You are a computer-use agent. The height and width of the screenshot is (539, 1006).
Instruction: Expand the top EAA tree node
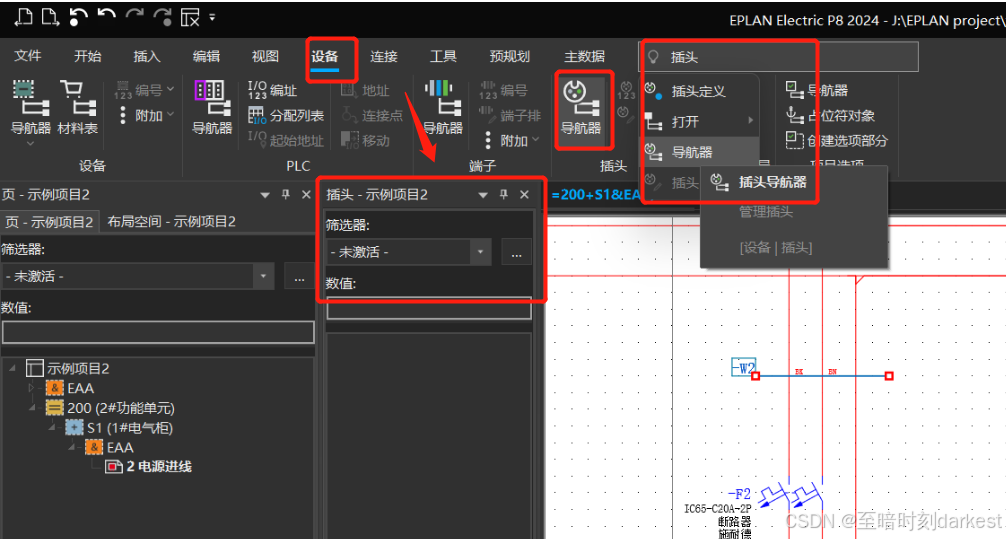pos(32,388)
